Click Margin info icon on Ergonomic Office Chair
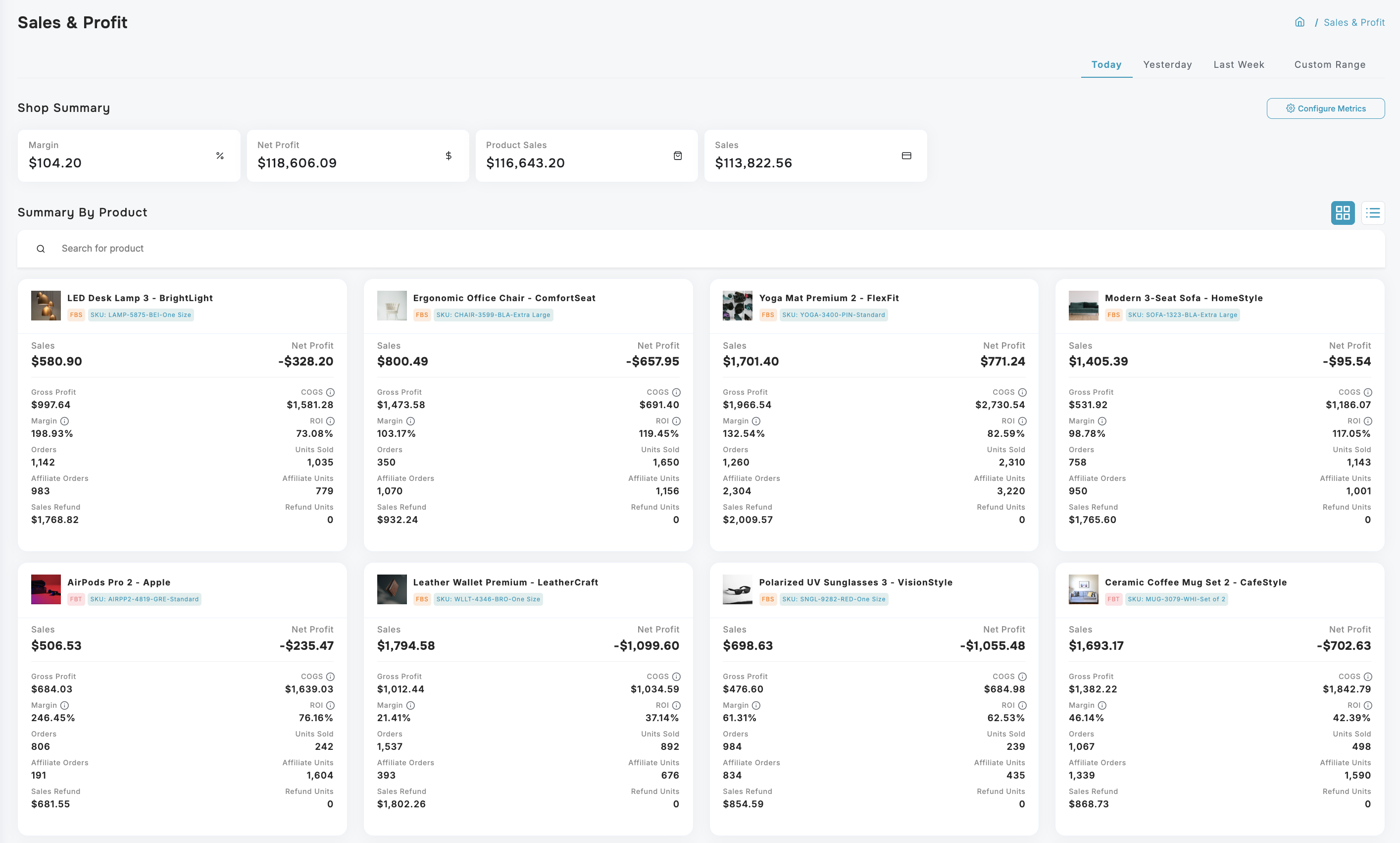 [x=410, y=421]
